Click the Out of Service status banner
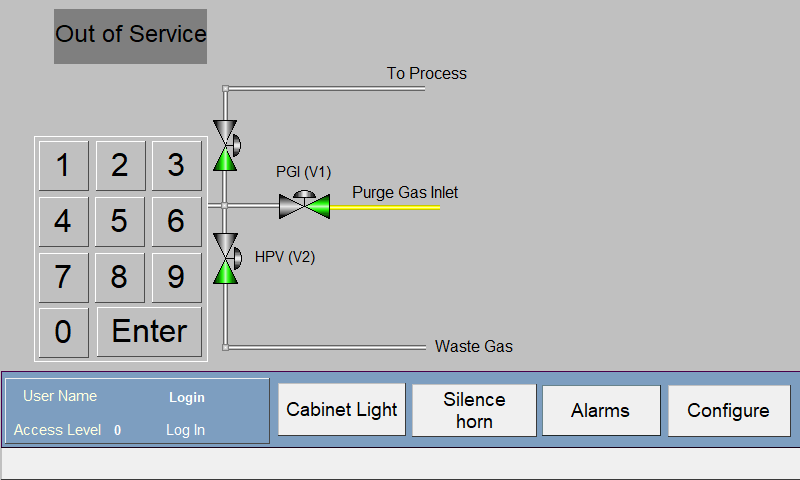Image resolution: width=800 pixels, height=480 pixels. (131, 36)
